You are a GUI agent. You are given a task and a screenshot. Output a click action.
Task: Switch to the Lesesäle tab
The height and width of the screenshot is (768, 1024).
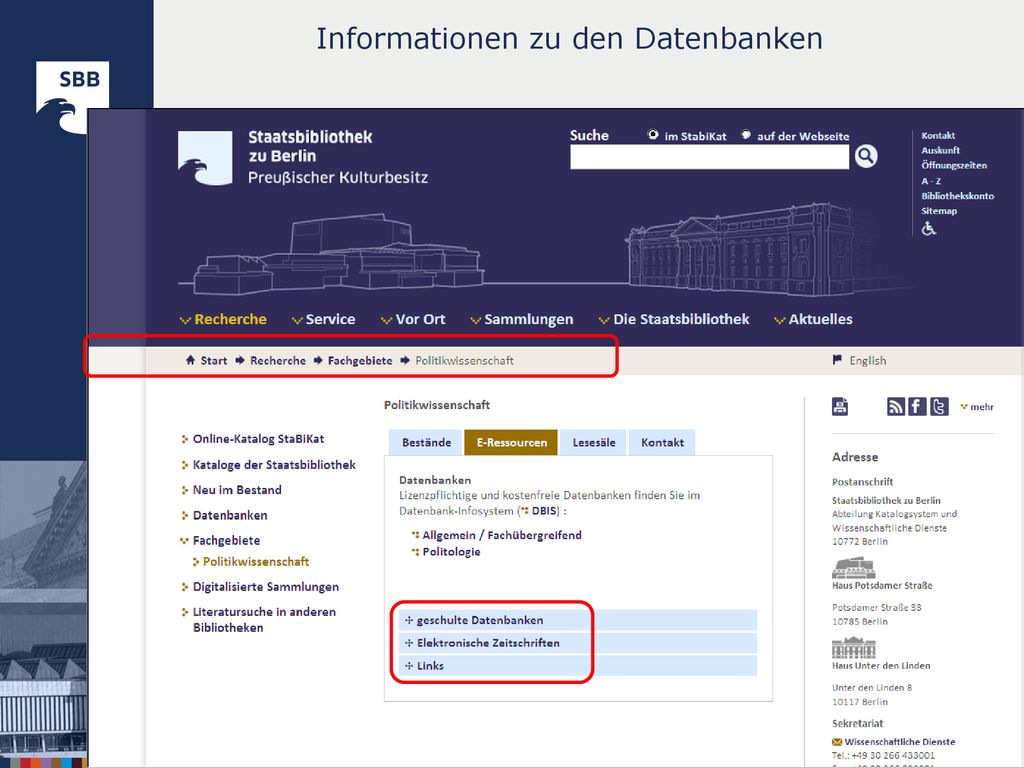(x=594, y=443)
